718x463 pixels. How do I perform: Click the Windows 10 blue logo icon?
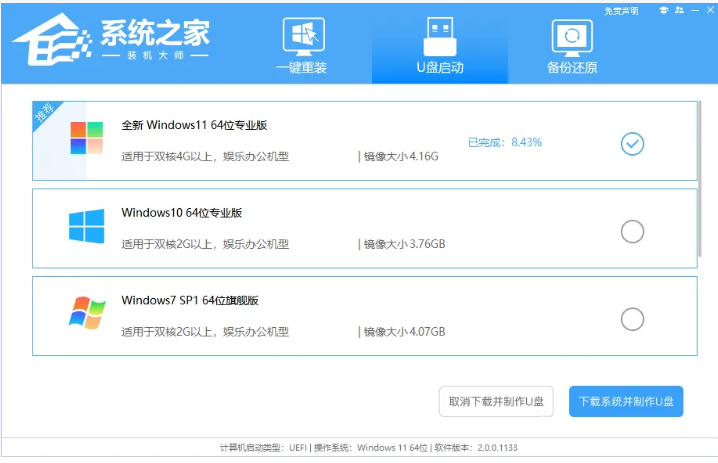pos(87,226)
